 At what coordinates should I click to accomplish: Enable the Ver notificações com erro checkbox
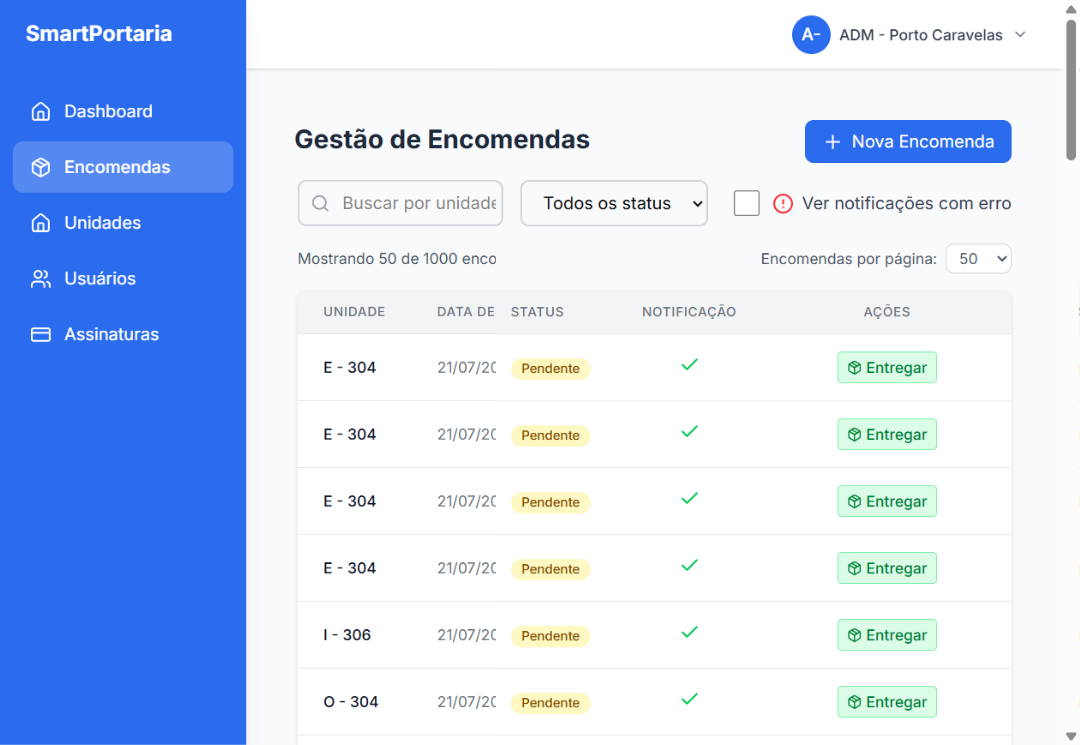pyautogui.click(x=746, y=202)
